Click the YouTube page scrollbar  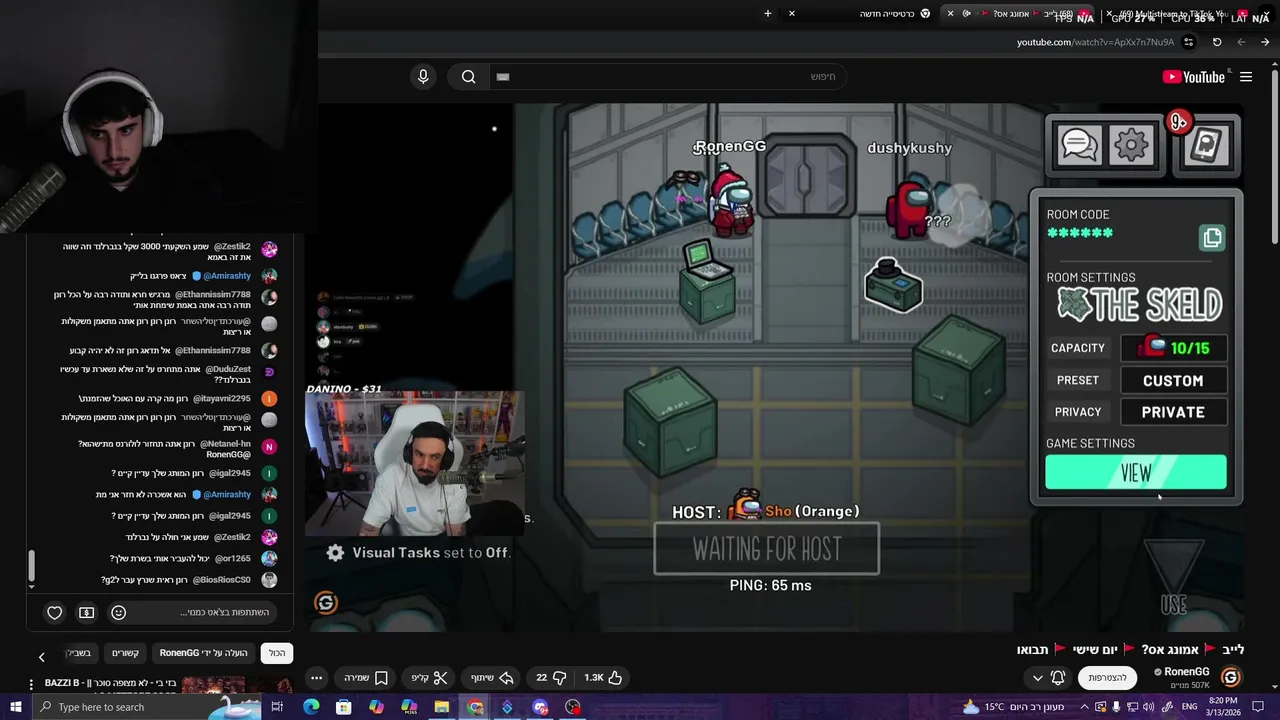coord(1275,155)
